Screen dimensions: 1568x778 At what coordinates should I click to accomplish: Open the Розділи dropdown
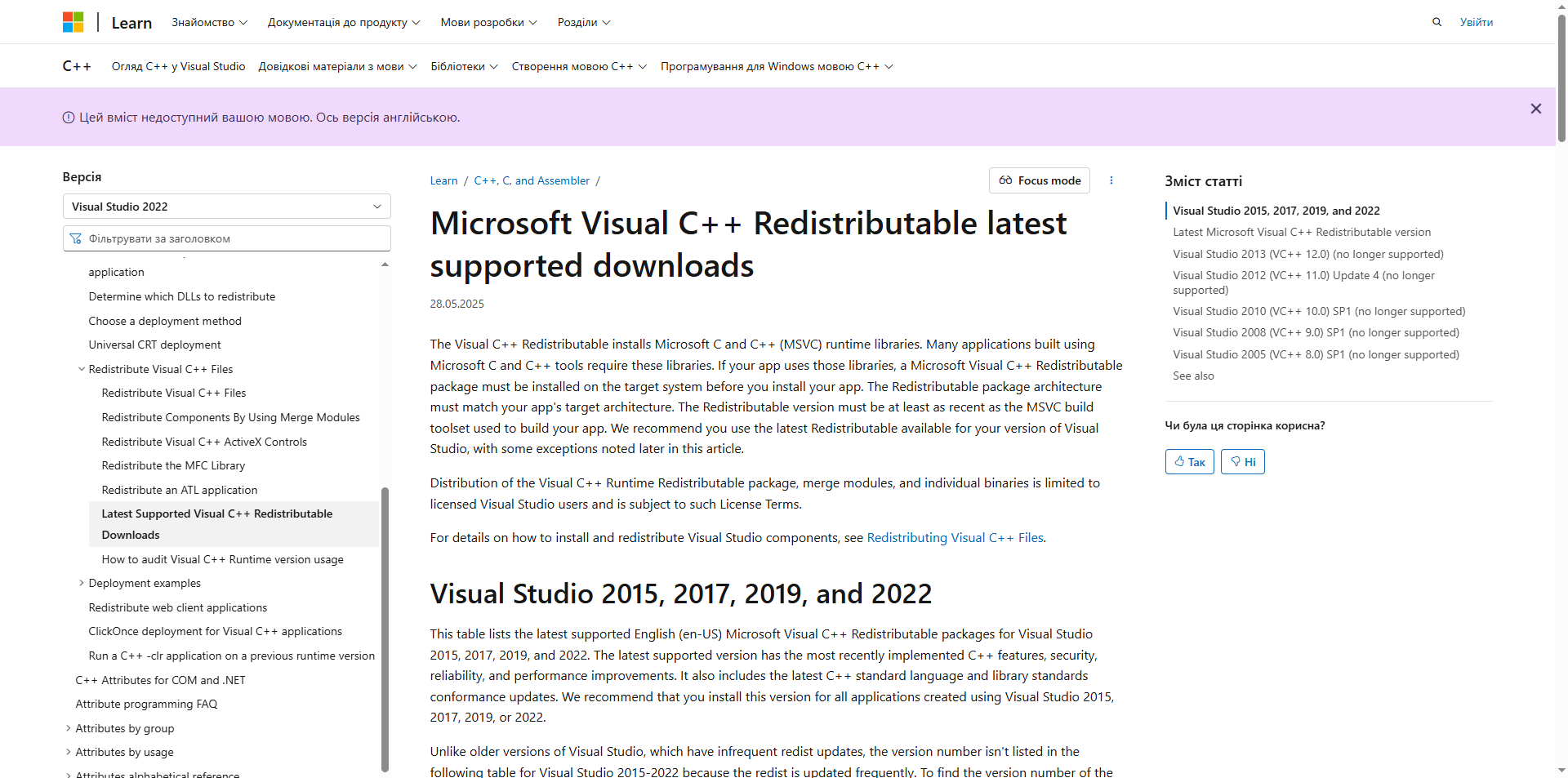point(584,22)
